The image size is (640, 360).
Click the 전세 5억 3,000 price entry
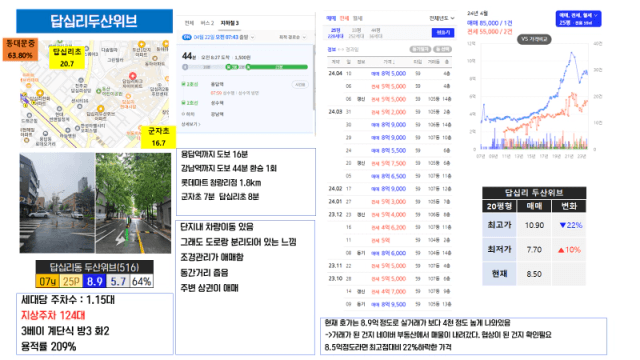388,201
